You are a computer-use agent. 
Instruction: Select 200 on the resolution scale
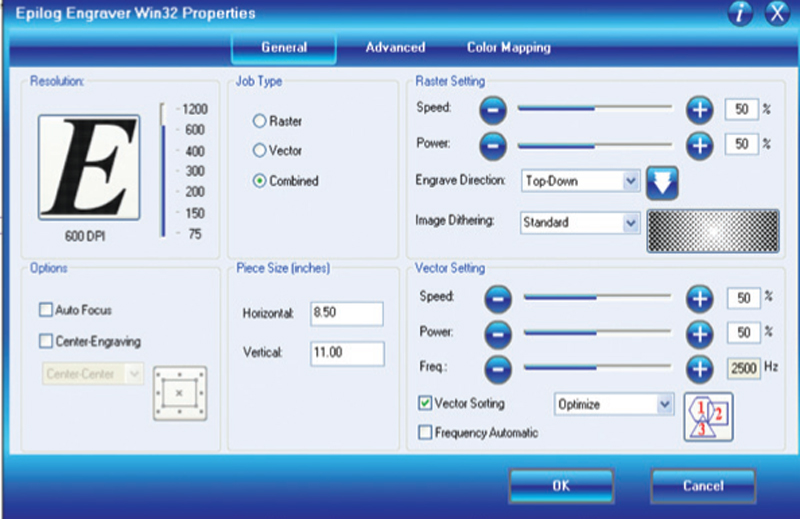click(194, 192)
